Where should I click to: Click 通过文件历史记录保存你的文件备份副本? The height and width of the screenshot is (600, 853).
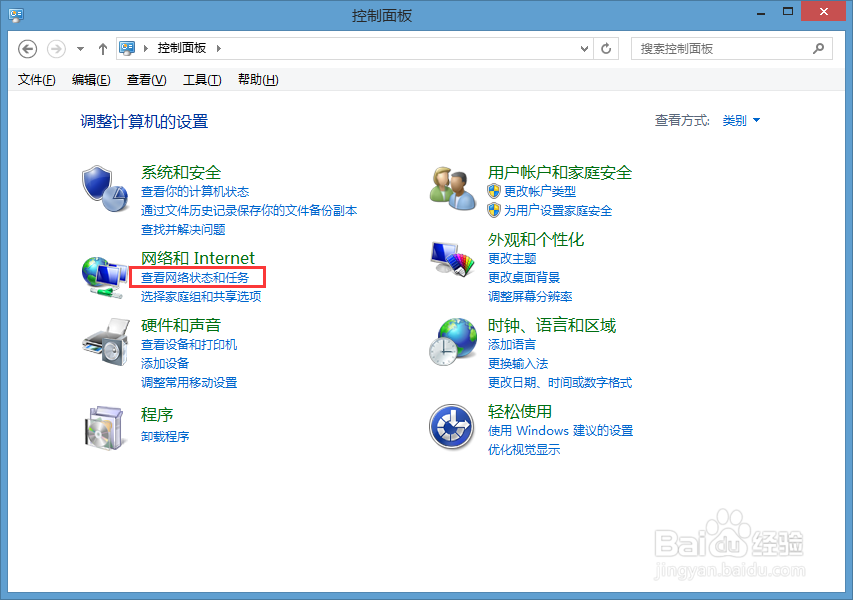coord(249,211)
